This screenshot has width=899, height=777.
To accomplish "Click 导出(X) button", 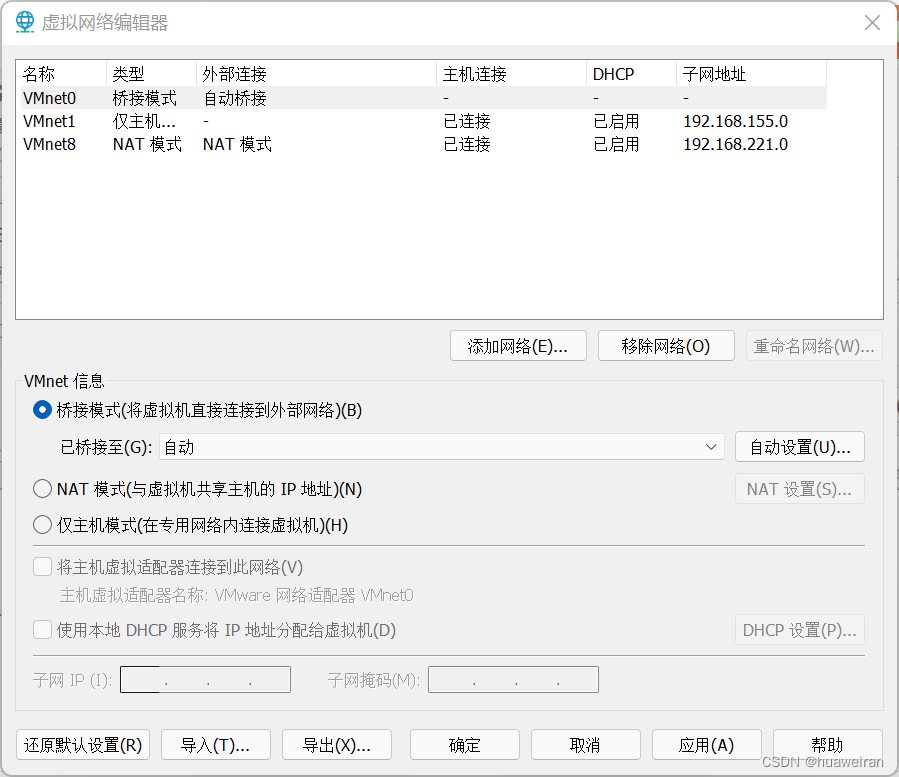I will pyautogui.click(x=337, y=745).
